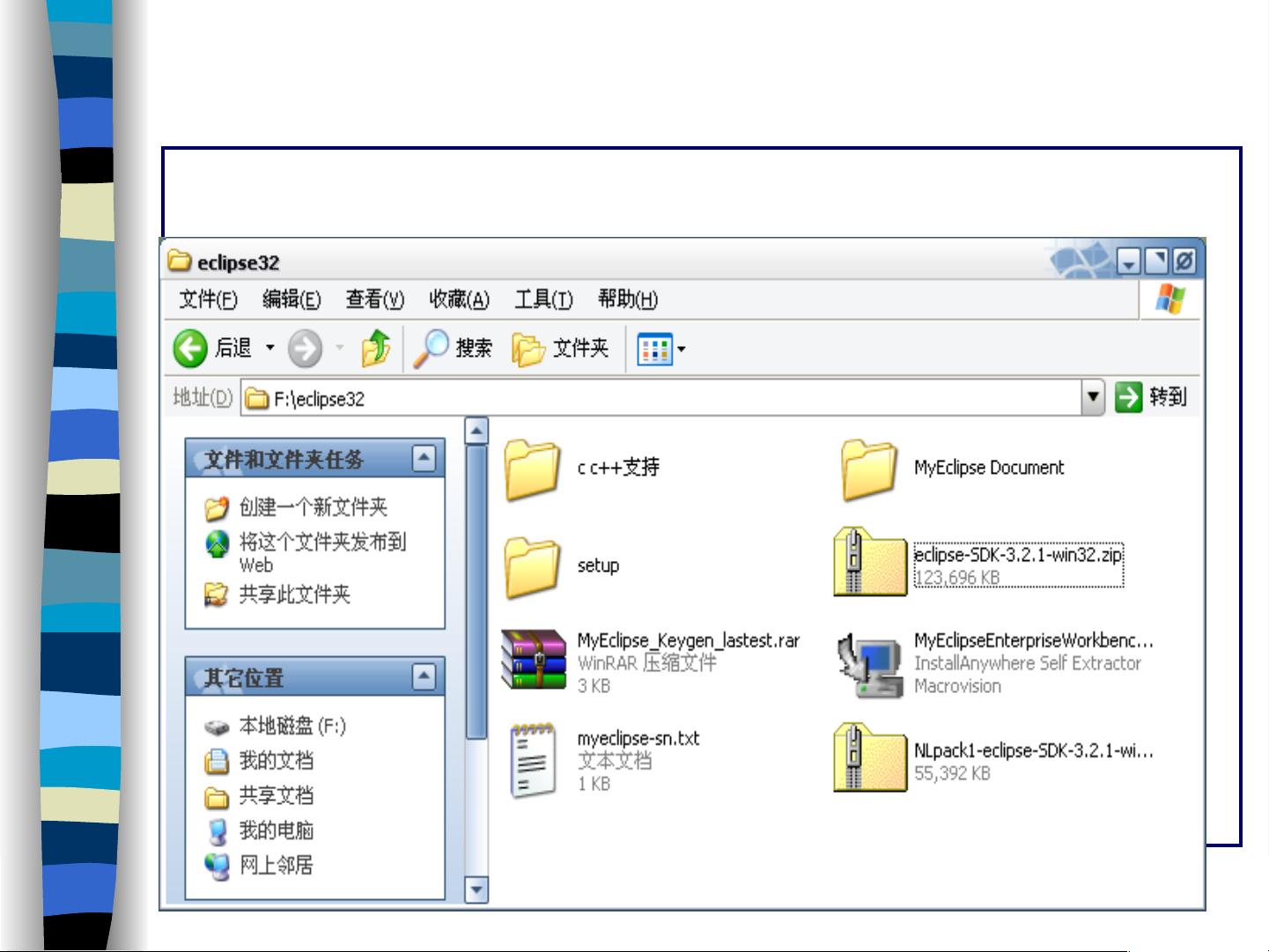Open the 我的文档 link

pos(277,761)
